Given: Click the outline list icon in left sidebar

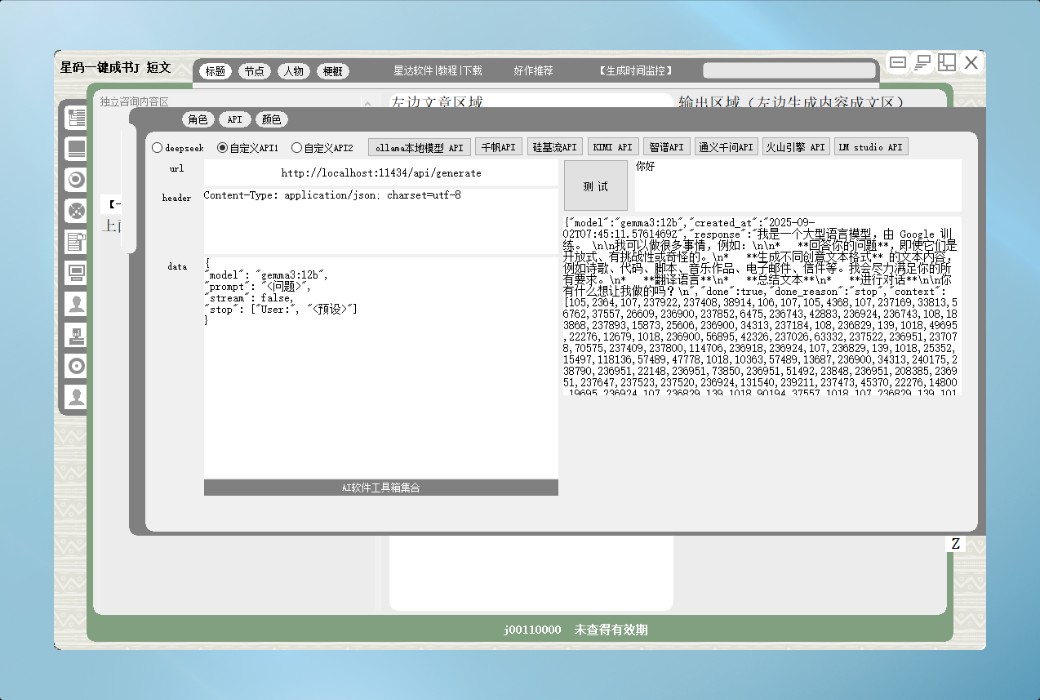Looking at the screenshot, I should click(75, 118).
